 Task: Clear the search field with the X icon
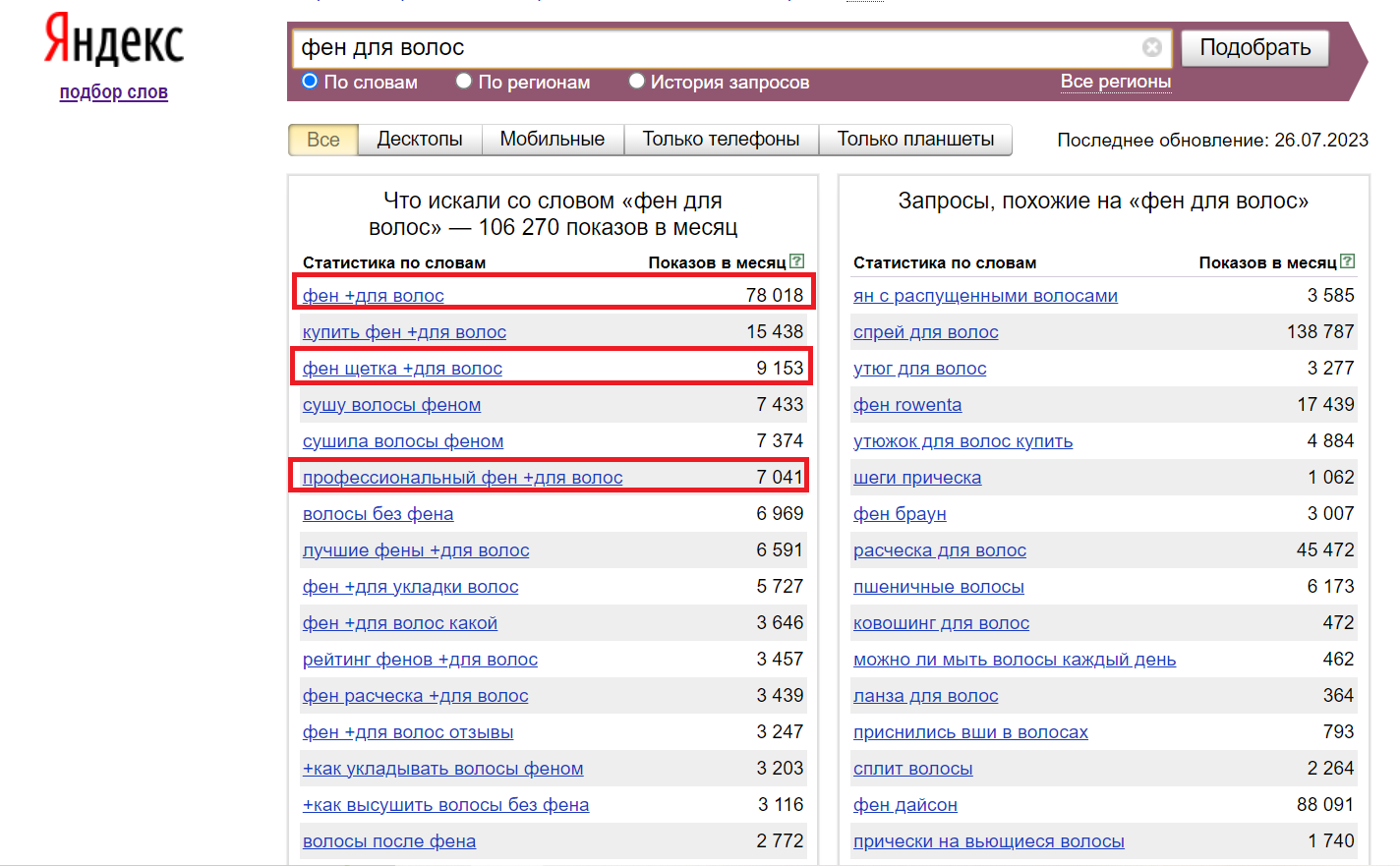[1152, 47]
